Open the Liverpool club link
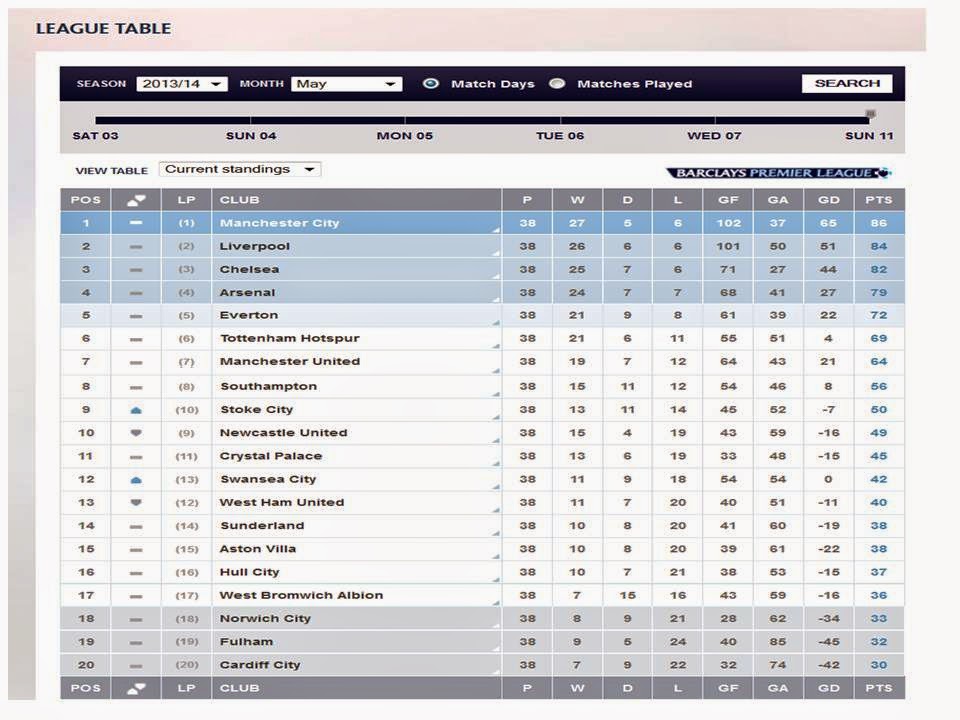 pyautogui.click(x=255, y=246)
